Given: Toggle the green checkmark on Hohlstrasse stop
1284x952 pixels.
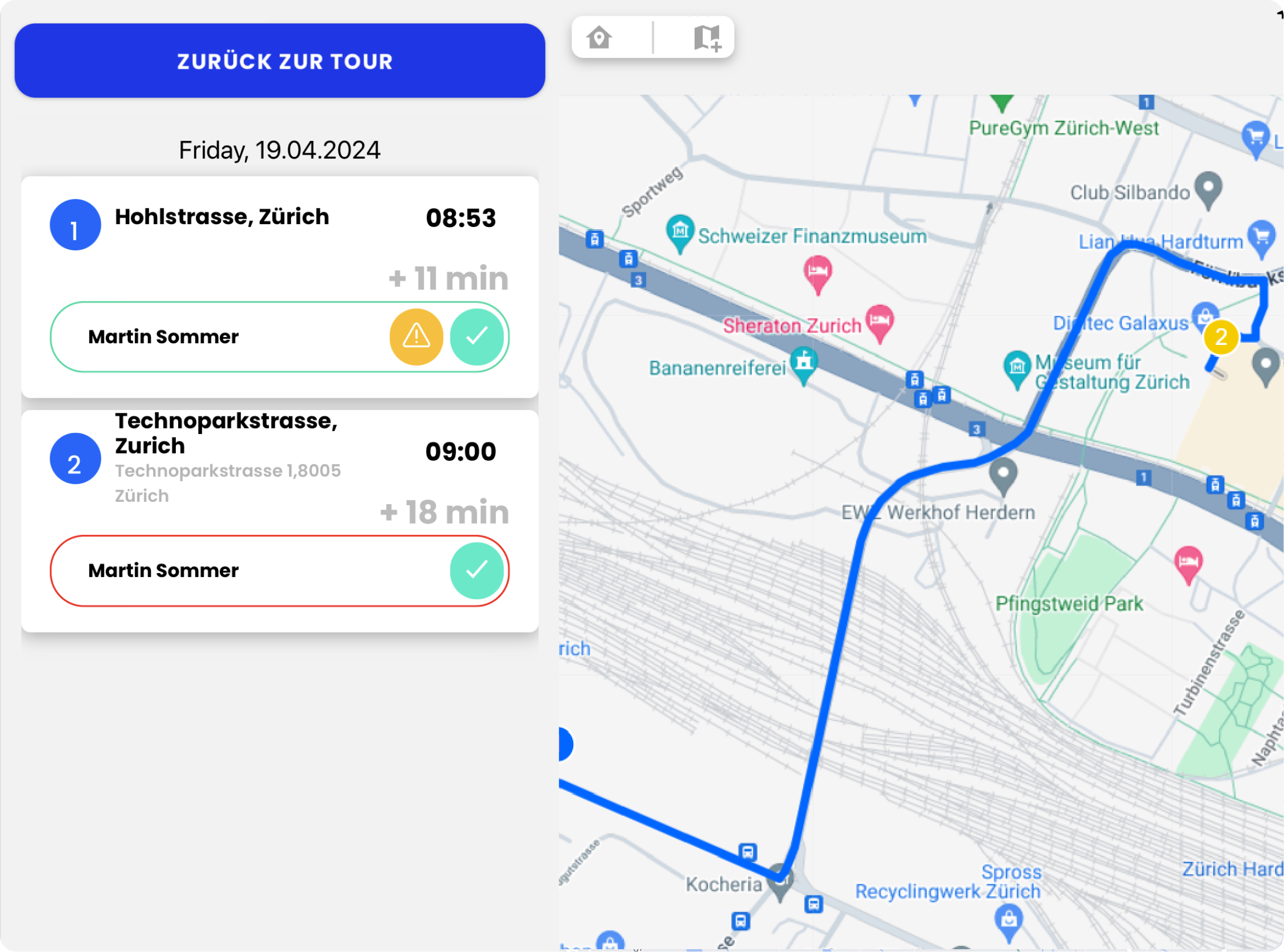Looking at the screenshot, I should (476, 337).
